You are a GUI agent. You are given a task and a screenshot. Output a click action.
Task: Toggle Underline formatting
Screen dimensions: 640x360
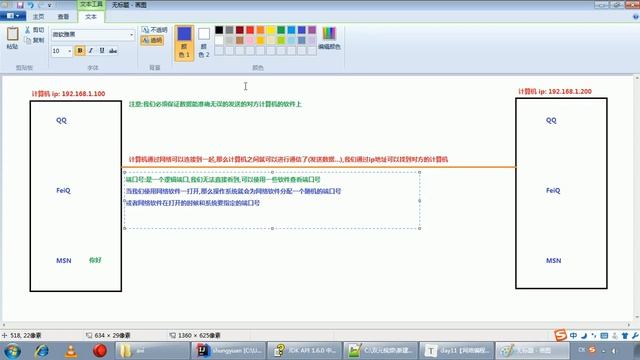(102, 50)
